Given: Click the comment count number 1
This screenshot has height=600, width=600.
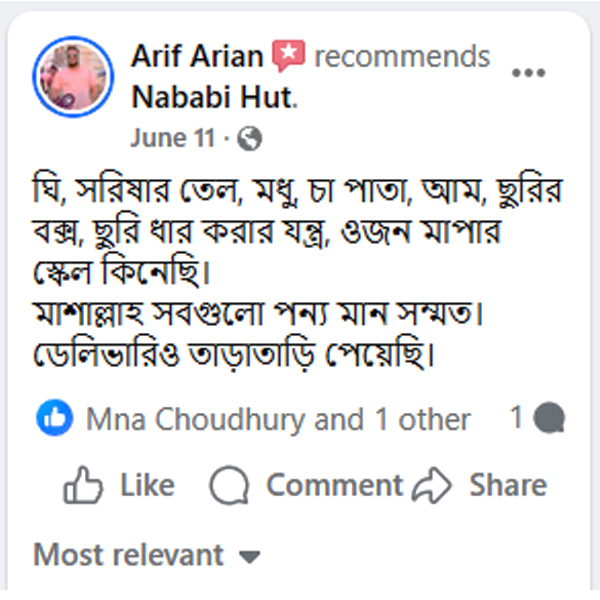Looking at the screenshot, I should tap(516, 418).
